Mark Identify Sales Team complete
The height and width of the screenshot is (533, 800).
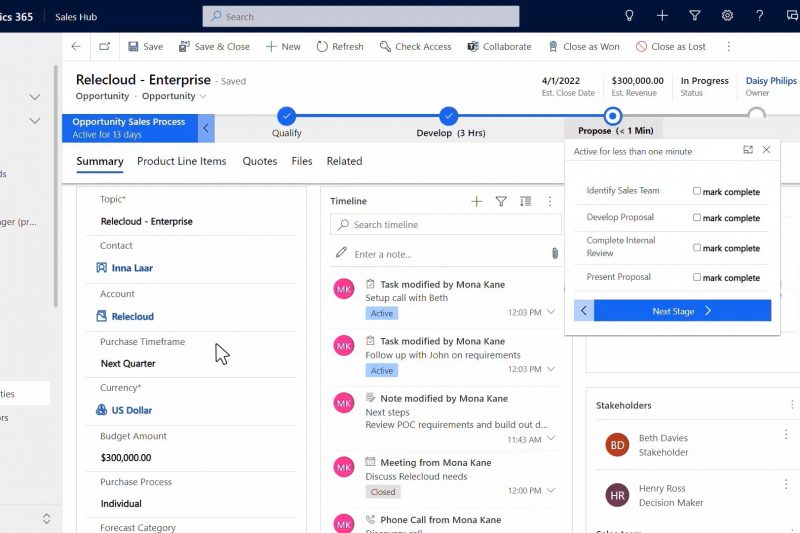click(x=696, y=191)
